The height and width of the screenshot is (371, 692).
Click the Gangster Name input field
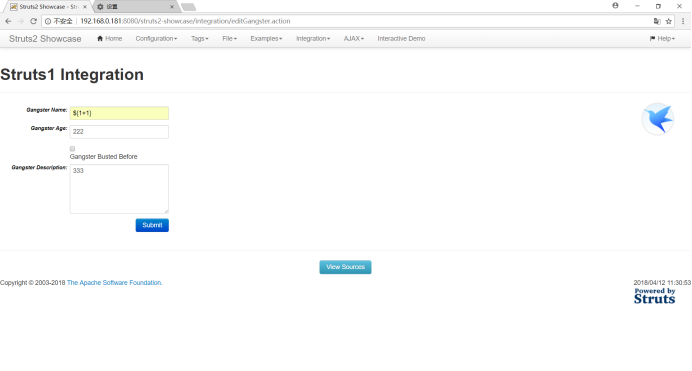[x=119, y=113]
